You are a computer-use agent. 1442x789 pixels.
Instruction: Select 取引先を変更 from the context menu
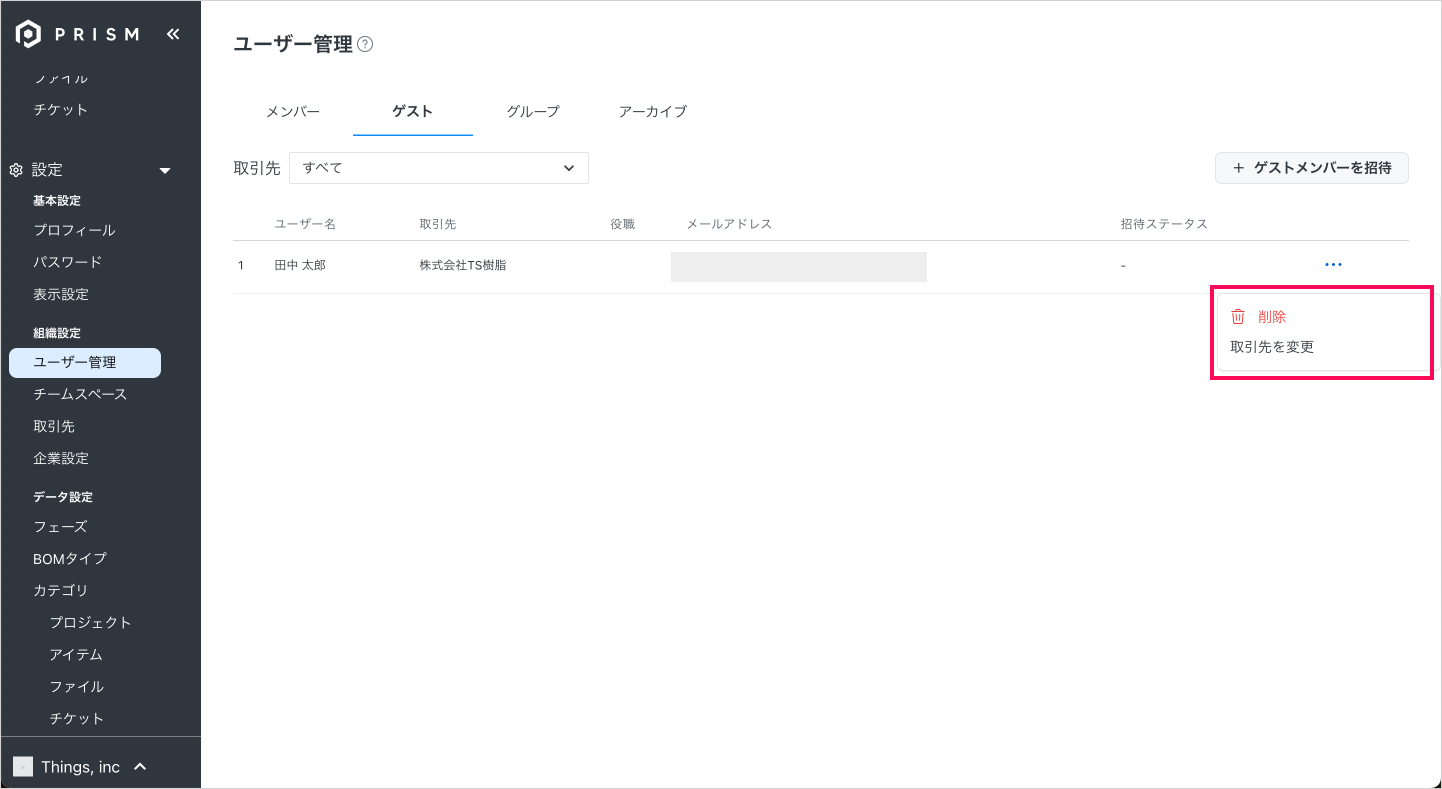point(1272,347)
